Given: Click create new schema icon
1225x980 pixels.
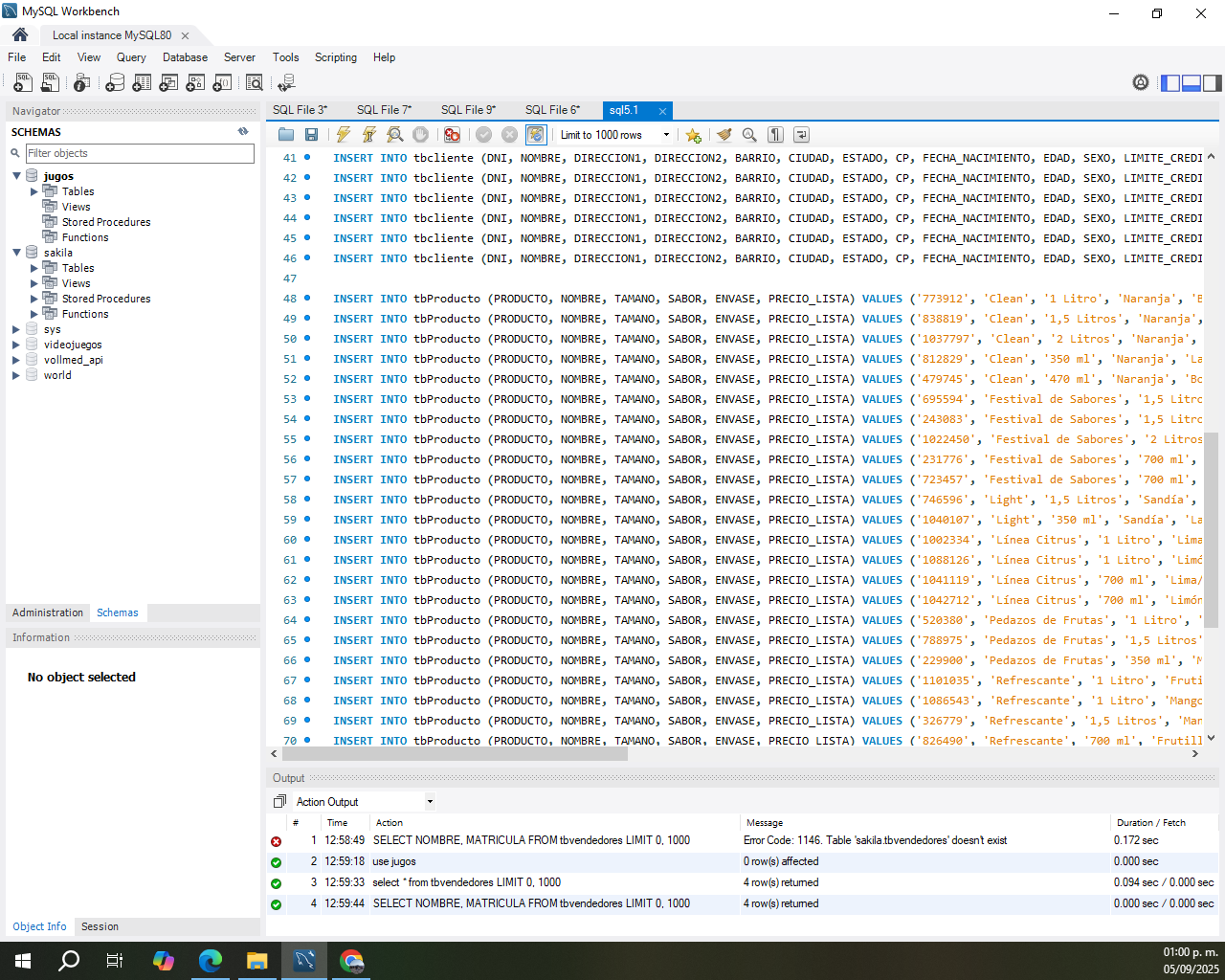Looking at the screenshot, I should (x=115, y=83).
